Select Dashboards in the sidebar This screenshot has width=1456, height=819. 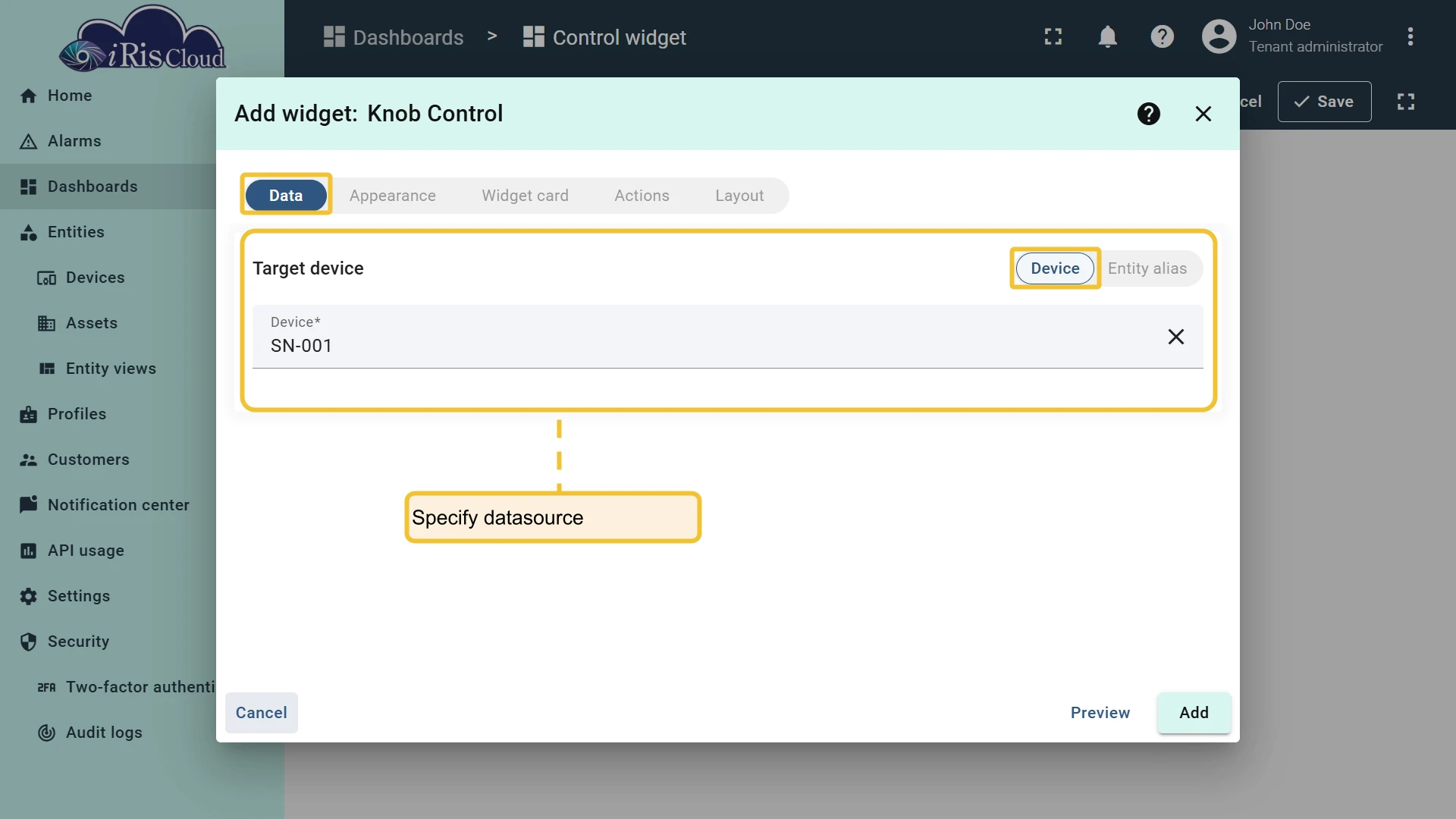108,187
